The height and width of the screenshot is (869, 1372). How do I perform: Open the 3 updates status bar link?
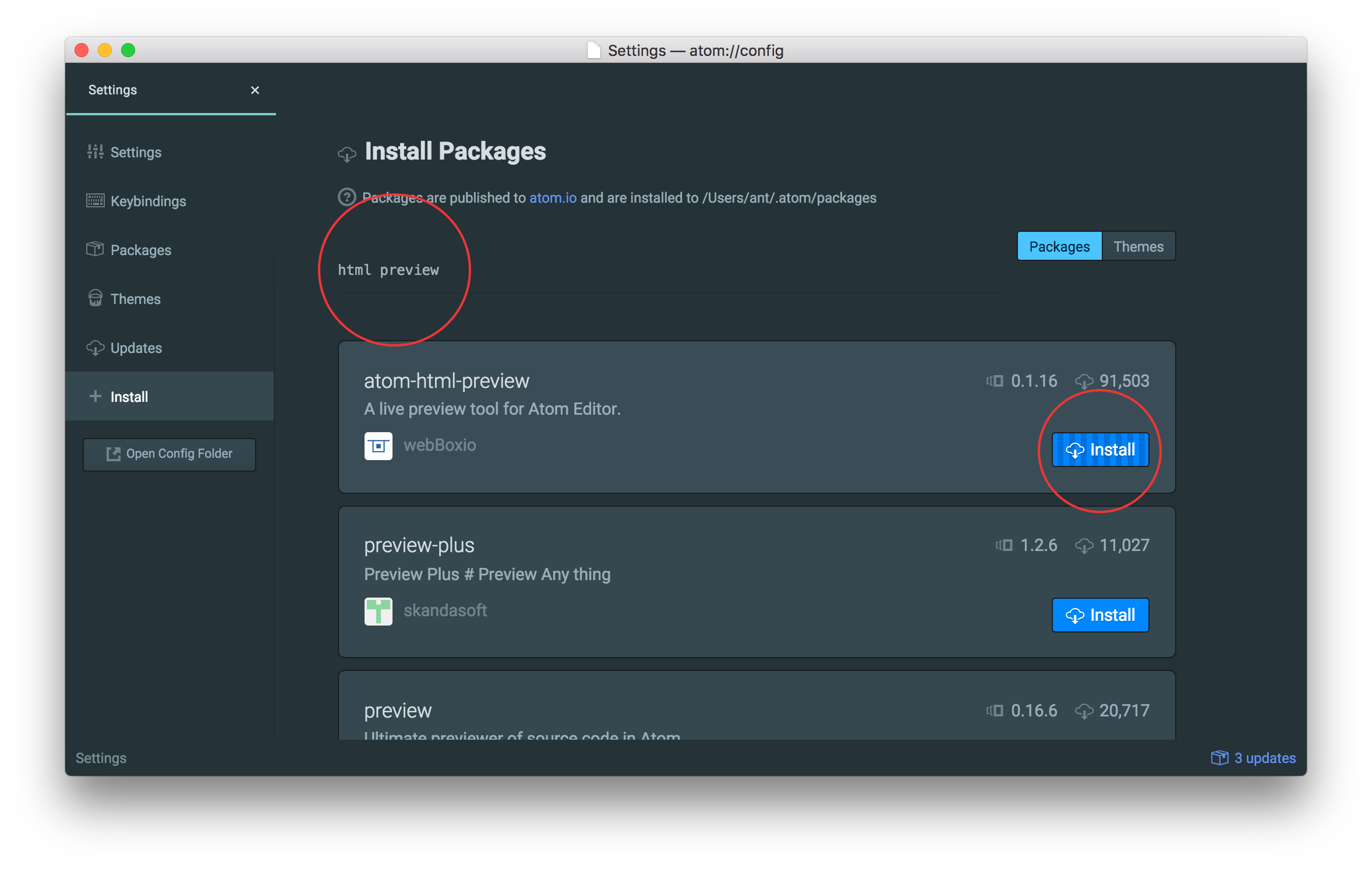(x=1254, y=758)
